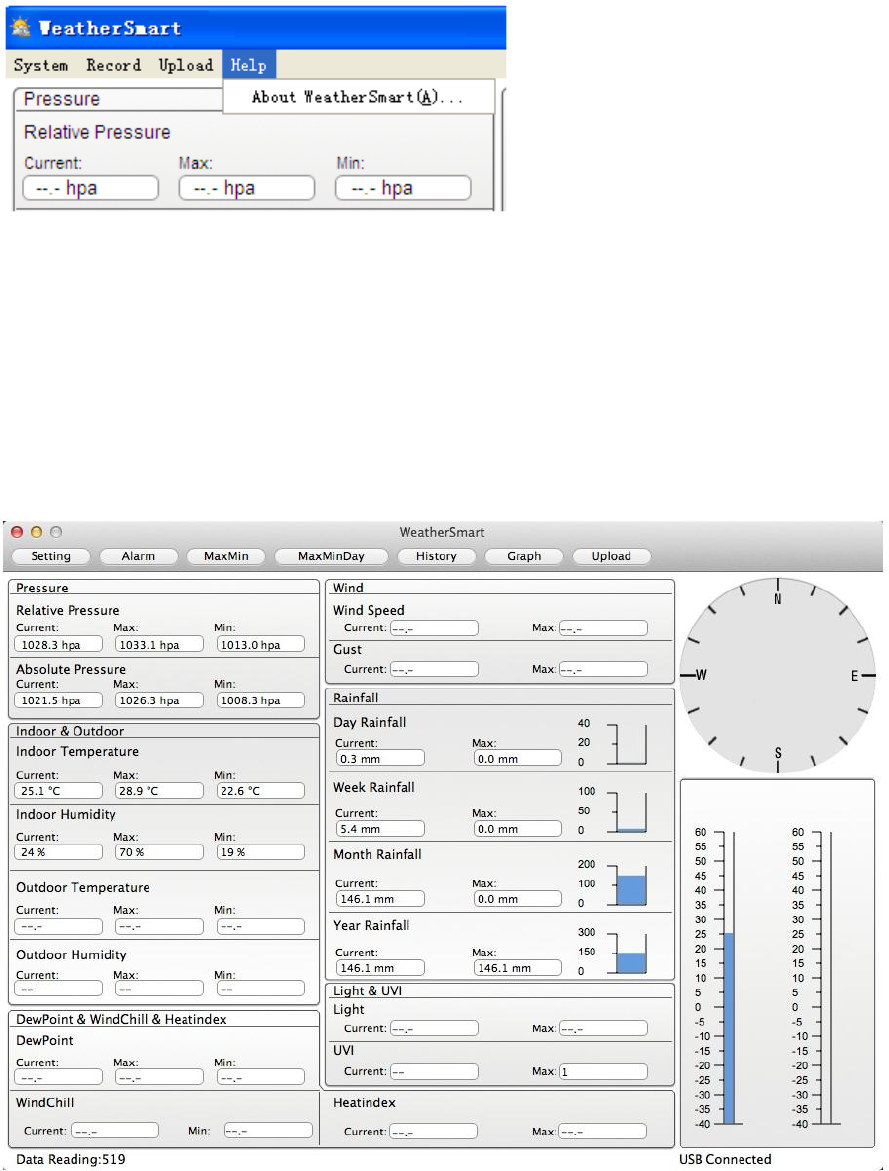Click the left thermometer gauge bar

point(729,977)
